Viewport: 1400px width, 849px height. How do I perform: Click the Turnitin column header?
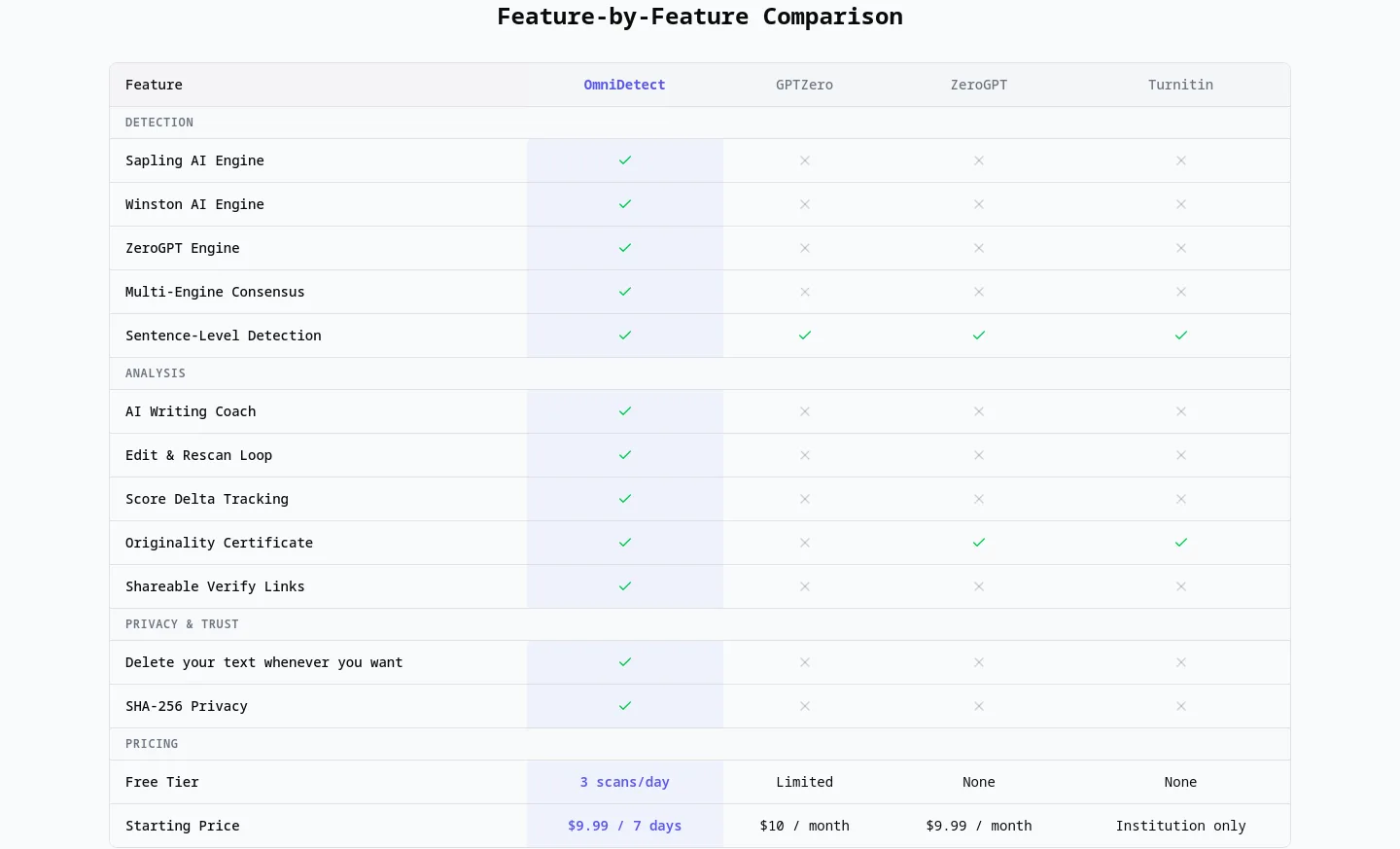pyautogui.click(x=1181, y=85)
